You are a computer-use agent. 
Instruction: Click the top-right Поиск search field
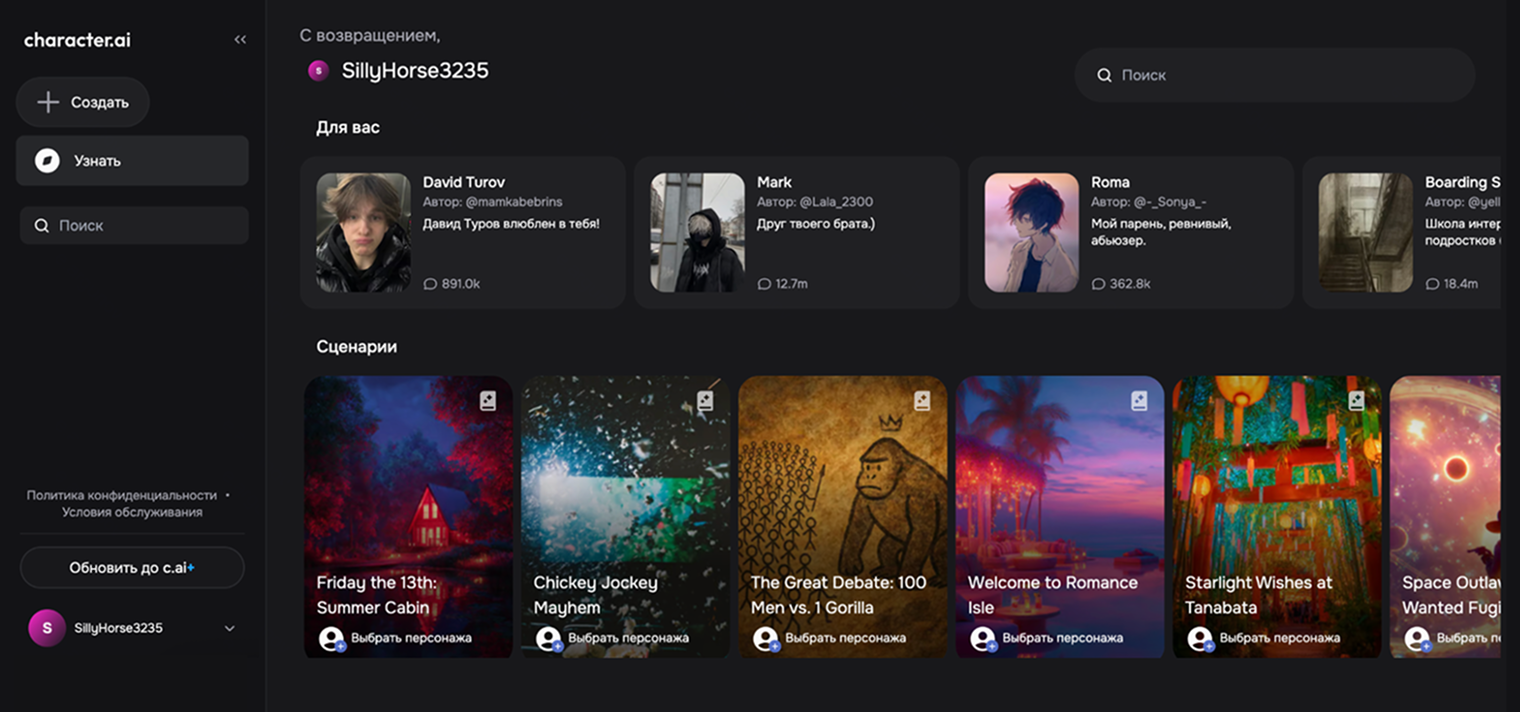pyautogui.click(x=1275, y=75)
